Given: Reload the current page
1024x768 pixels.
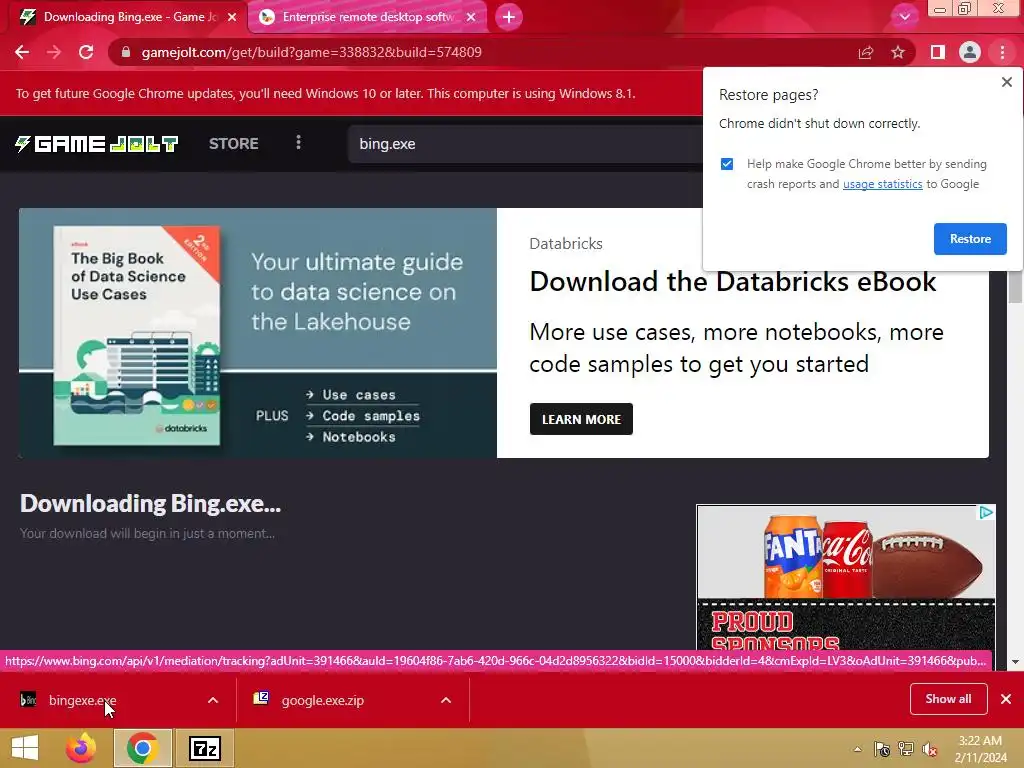Looking at the screenshot, I should (86, 52).
